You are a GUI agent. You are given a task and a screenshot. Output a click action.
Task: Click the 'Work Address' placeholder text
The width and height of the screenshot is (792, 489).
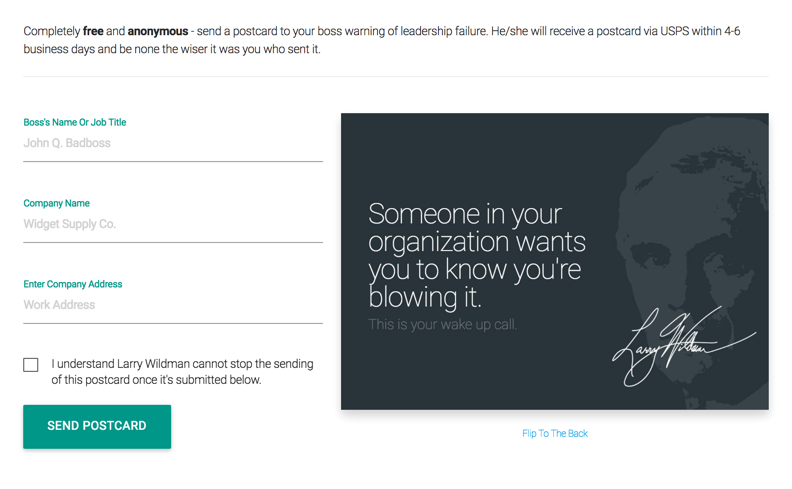point(59,305)
